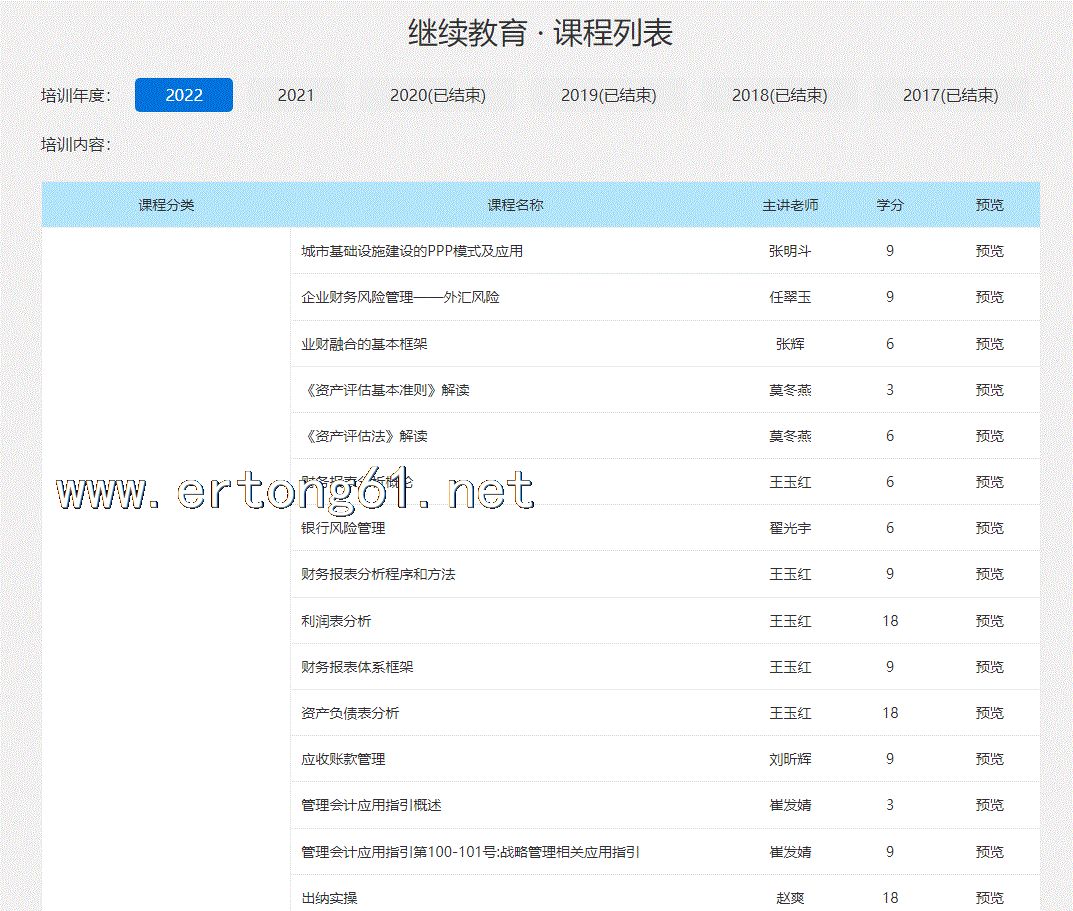The image size is (1073, 911).
Task: Preview the 资产负债表分析 course
Action: click(989, 713)
